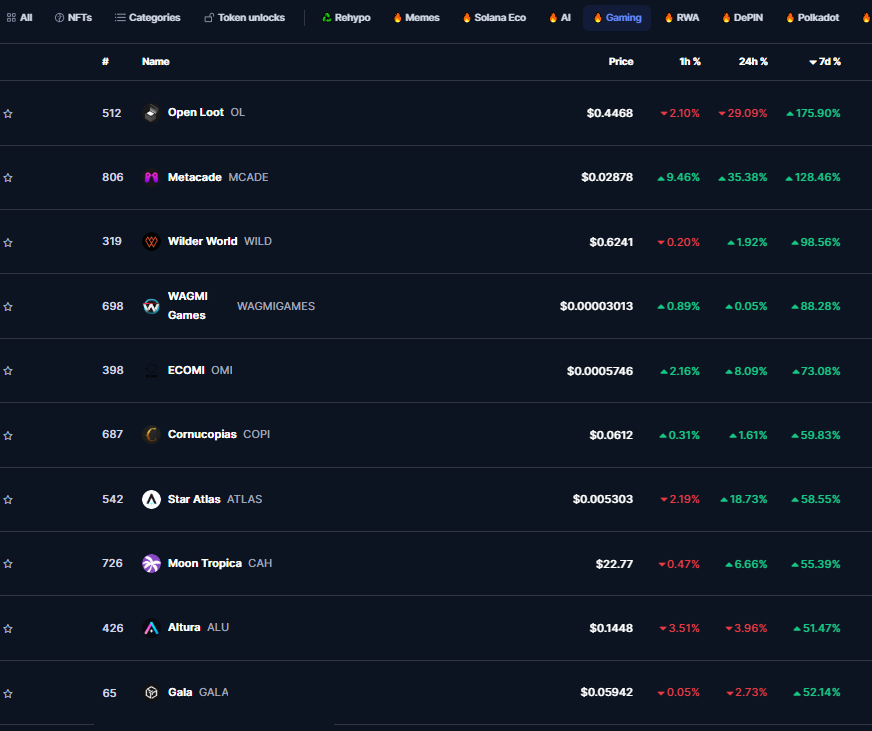Open the Open Loot coin page
This screenshot has height=731, width=872.
pyautogui.click(x=196, y=112)
